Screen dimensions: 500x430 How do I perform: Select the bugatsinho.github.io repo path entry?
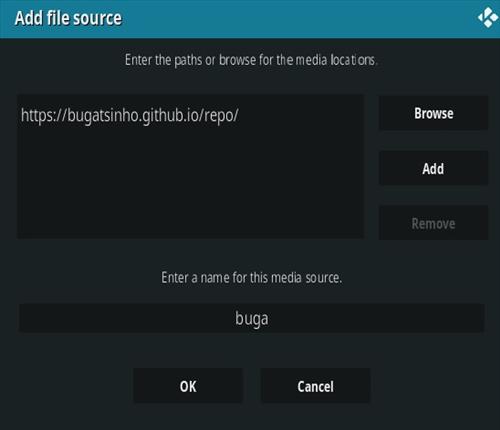[x=190, y=115]
